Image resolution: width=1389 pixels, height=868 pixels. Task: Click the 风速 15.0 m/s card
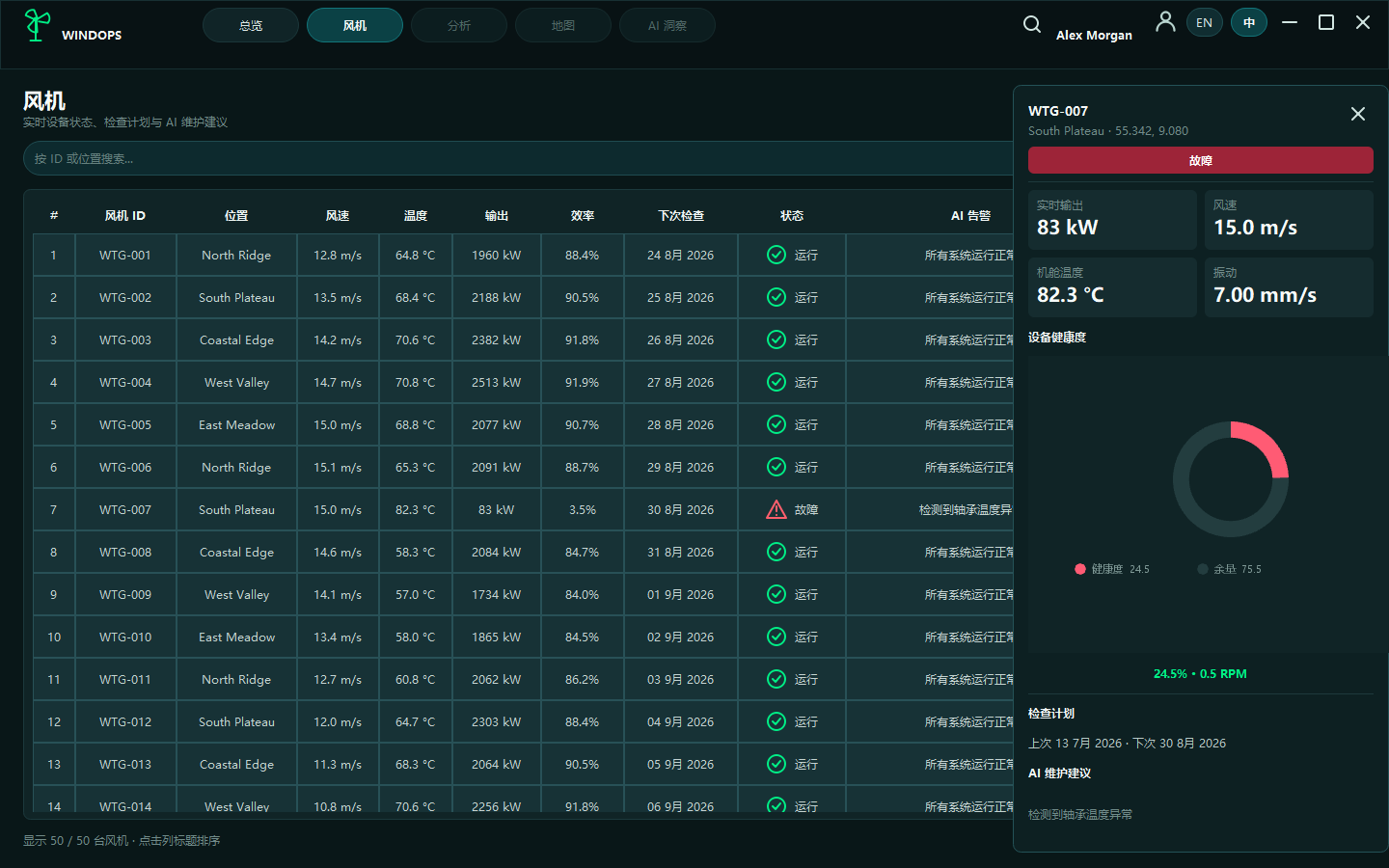click(1289, 220)
